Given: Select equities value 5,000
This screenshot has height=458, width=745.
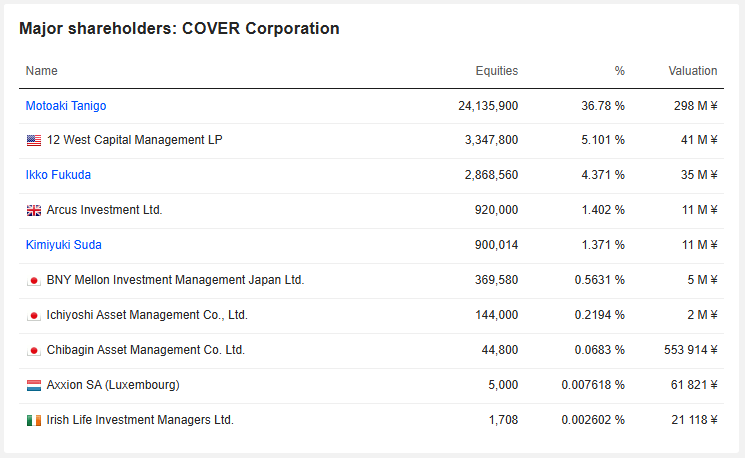Looking at the screenshot, I should [x=503, y=385].
